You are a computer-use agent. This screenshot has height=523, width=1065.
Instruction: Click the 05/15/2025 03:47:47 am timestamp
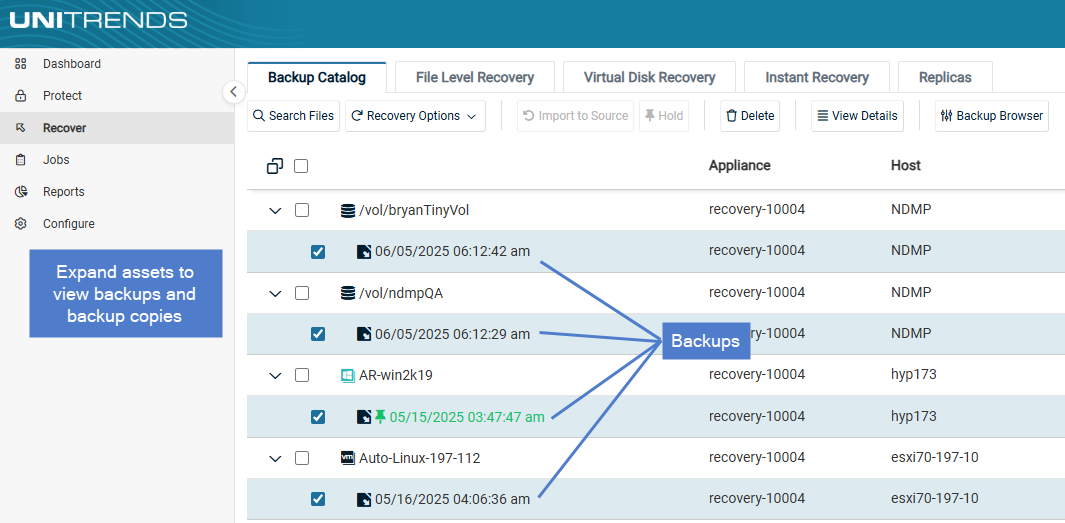467,417
